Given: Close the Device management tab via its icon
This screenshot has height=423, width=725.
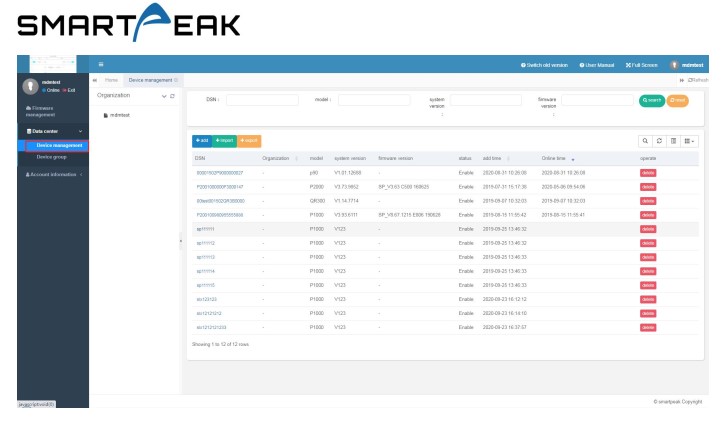Looking at the screenshot, I should pyautogui.click(x=176, y=80).
